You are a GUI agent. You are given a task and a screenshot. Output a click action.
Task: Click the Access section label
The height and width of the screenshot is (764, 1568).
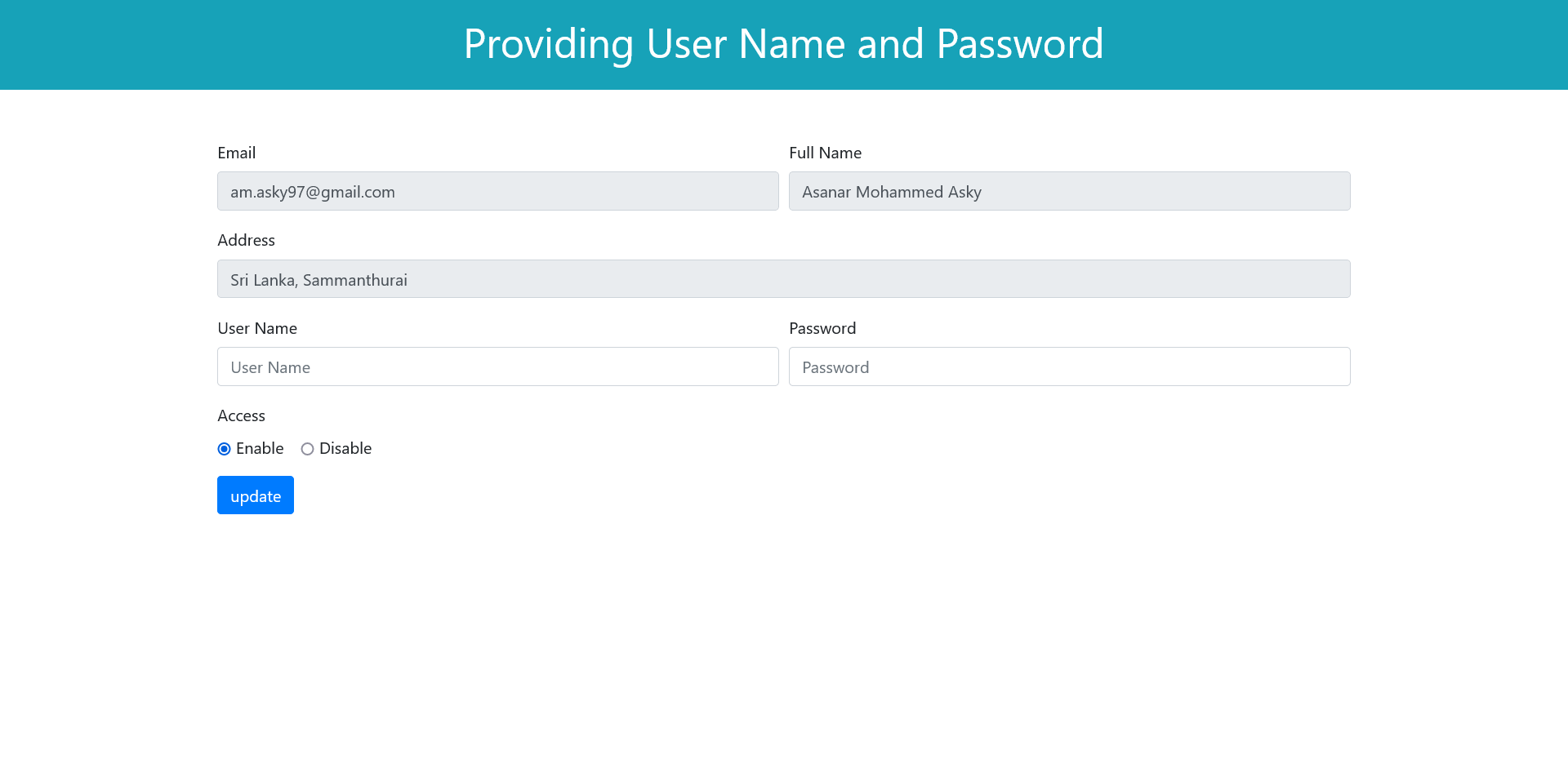[x=241, y=415]
